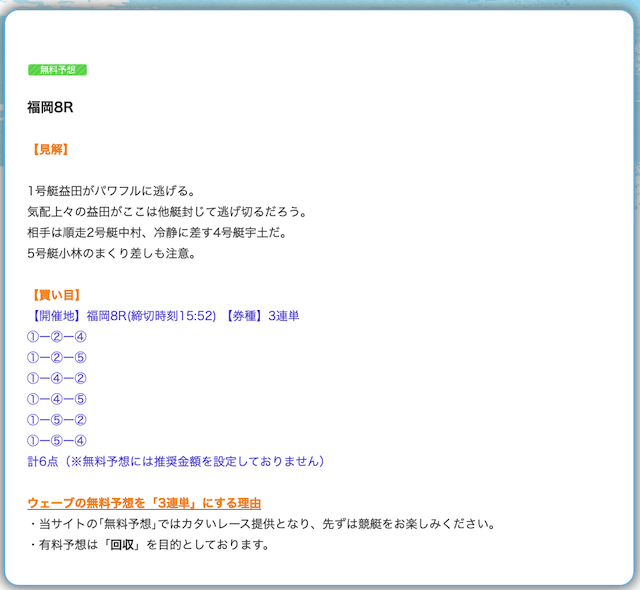Select the line 1号艇益田がパワフルに逃げる。
640x590 pixels.
tap(113, 191)
